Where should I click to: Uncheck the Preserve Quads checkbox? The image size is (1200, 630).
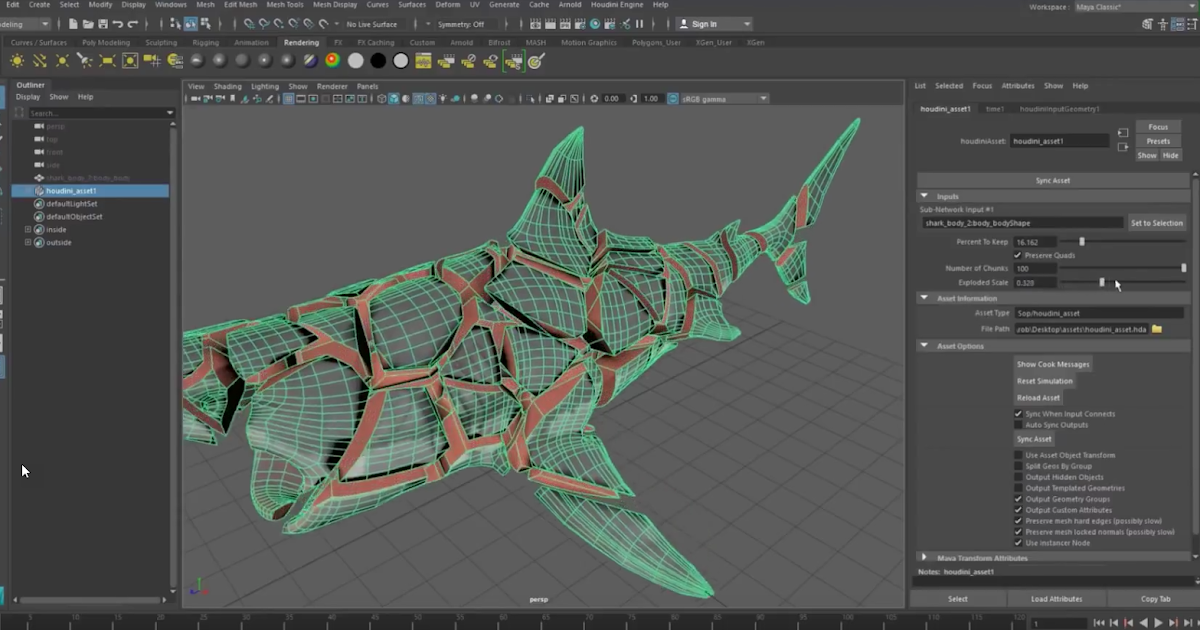pyautogui.click(x=1018, y=255)
